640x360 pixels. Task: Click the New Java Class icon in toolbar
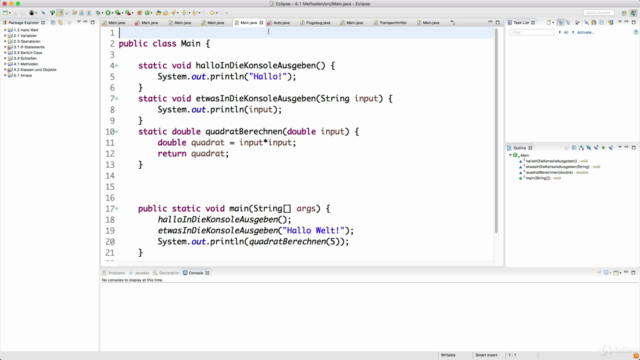(148, 13)
